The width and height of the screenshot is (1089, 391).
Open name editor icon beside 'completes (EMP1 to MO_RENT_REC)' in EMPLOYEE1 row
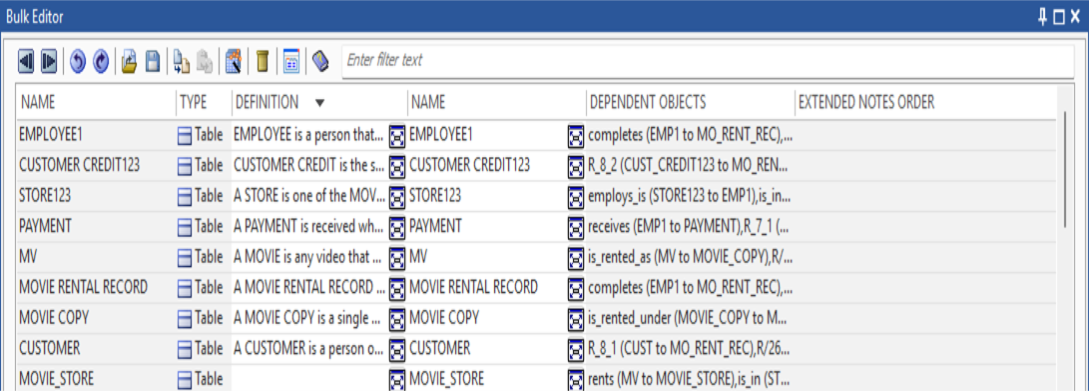(576, 137)
